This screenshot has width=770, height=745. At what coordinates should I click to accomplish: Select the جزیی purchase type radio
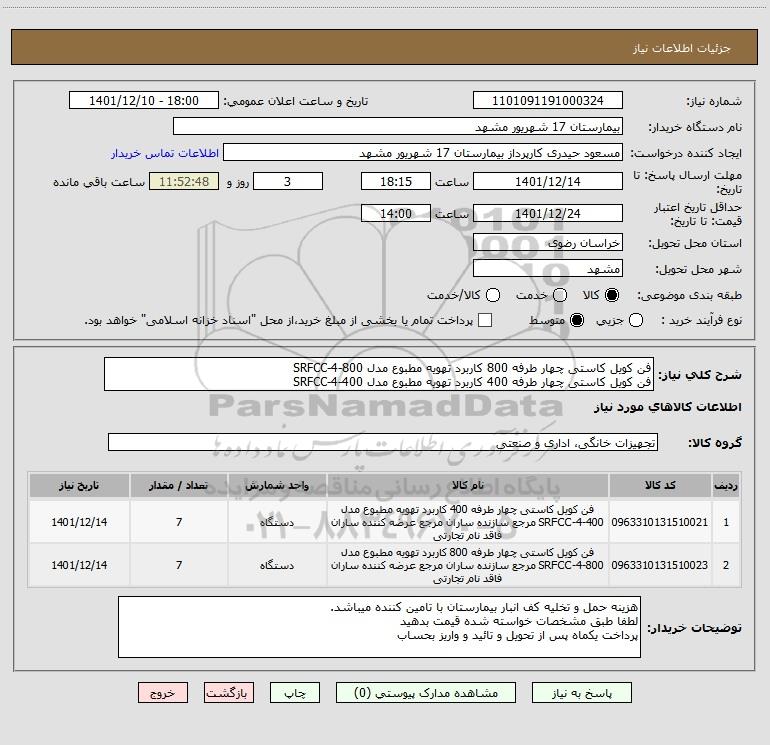(635, 320)
